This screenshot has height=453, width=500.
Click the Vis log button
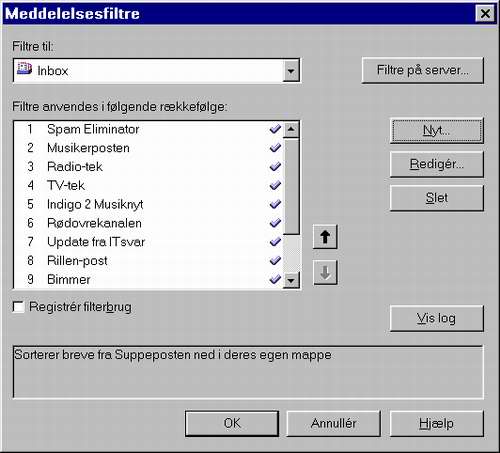tap(437, 318)
